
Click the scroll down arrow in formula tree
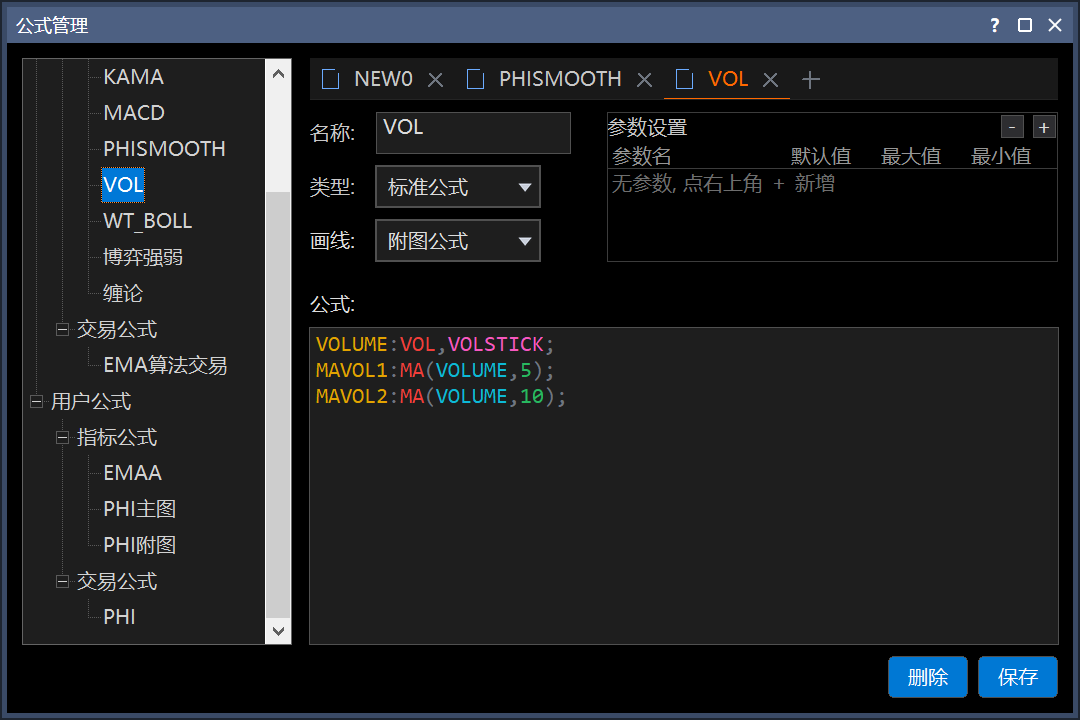coord(278,630)
